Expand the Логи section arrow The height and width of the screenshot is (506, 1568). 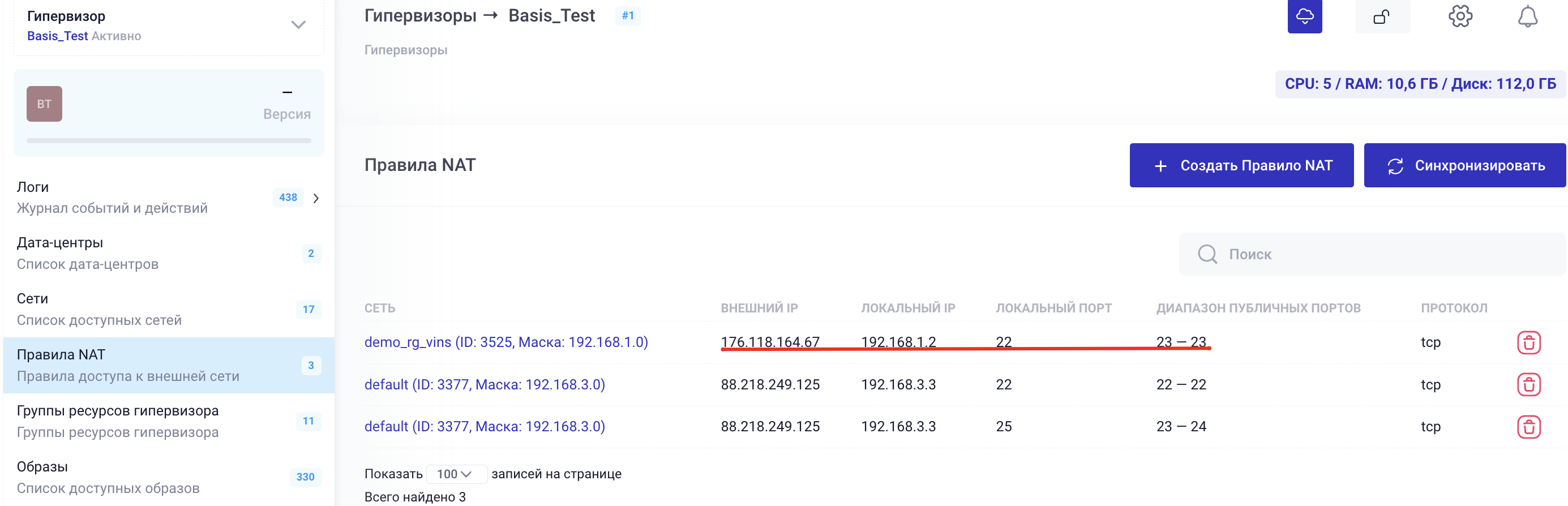coord(316,198)
